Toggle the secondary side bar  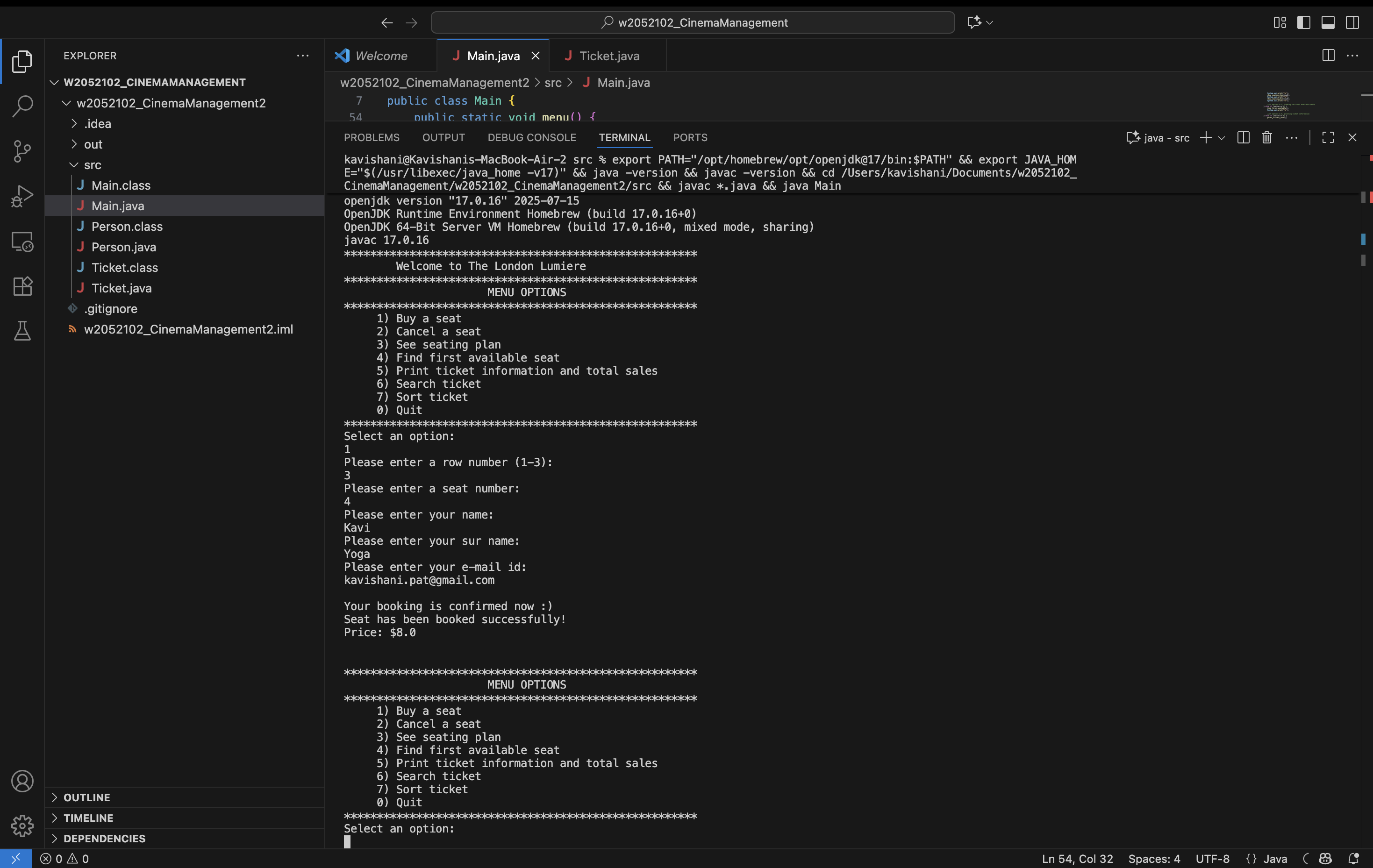coord(1352,22)
